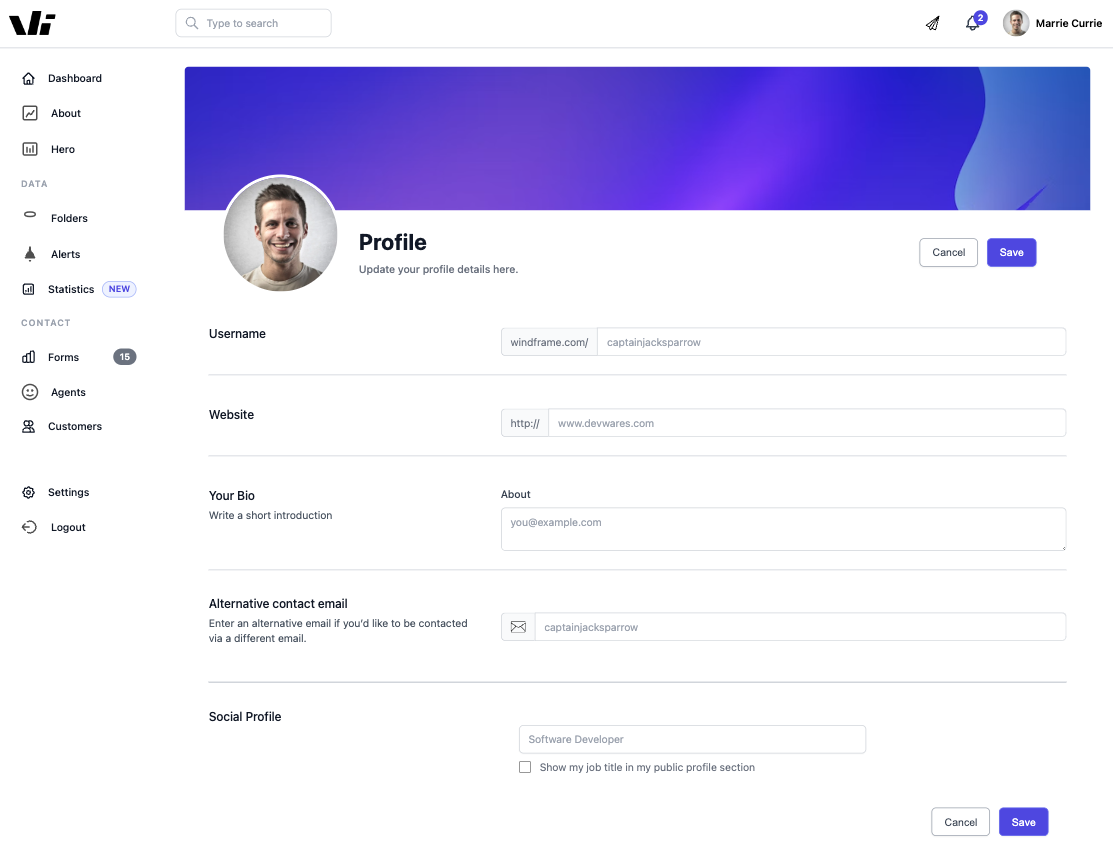Click the bottom Cancel button

pyautogui.click(x=960, y=822)
